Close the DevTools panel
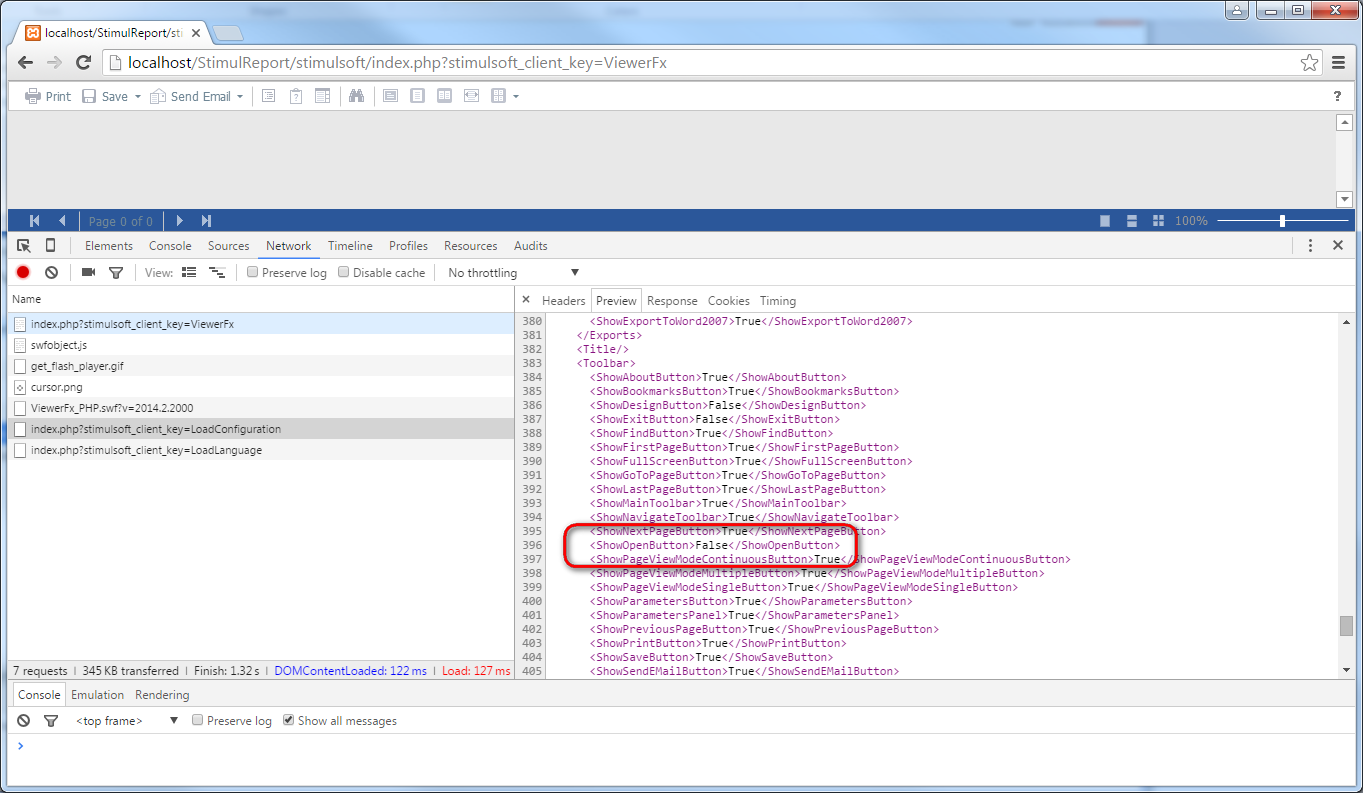 pos(1338,245)
